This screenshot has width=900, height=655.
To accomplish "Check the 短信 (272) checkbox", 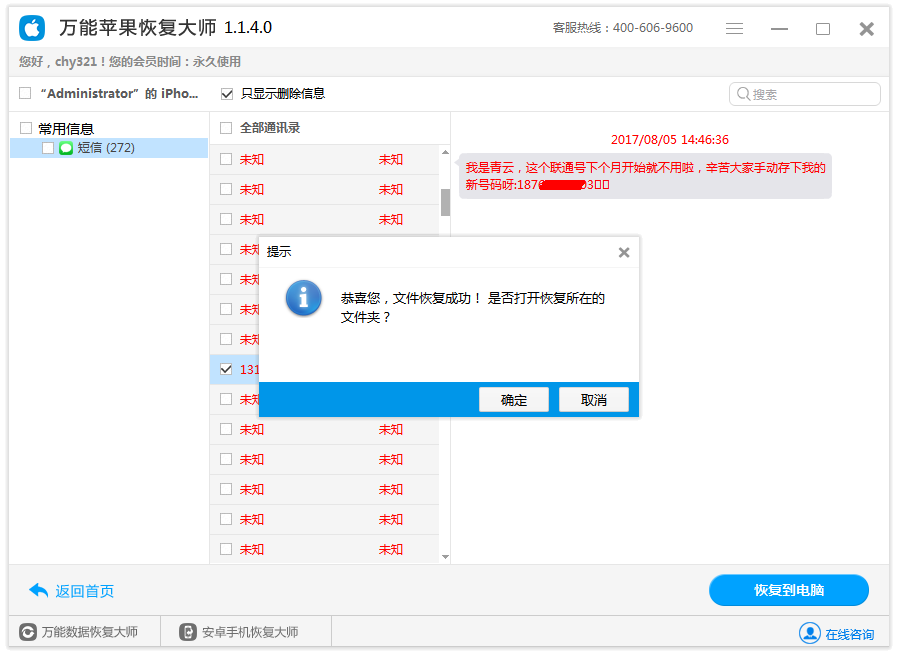I will point(48,148).
